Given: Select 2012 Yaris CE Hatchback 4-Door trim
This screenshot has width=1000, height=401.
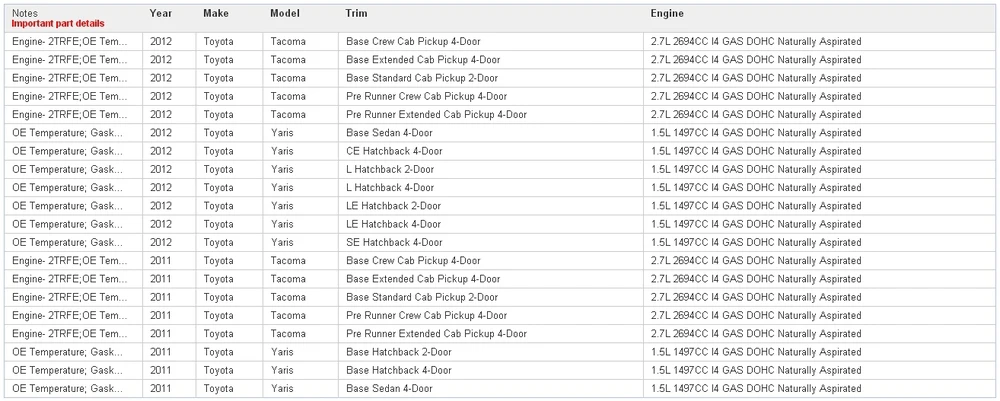Looking at the screenshot, I should coord(394,151).
